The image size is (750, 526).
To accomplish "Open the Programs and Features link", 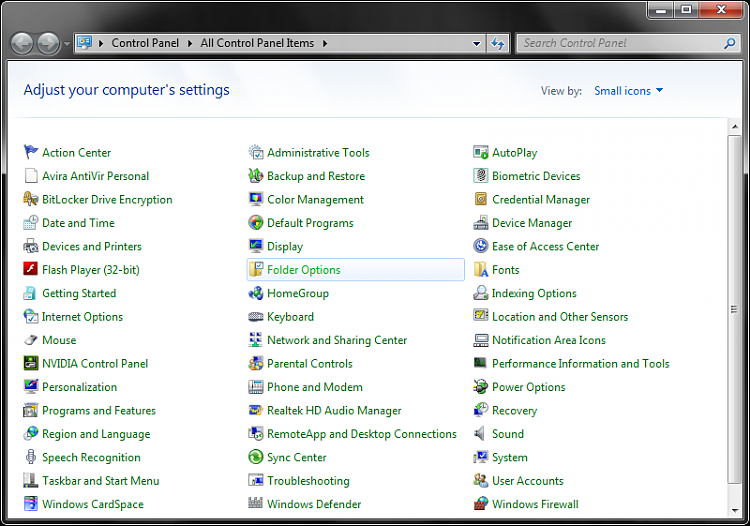I will pyautogui.click(x=99, y=410).
